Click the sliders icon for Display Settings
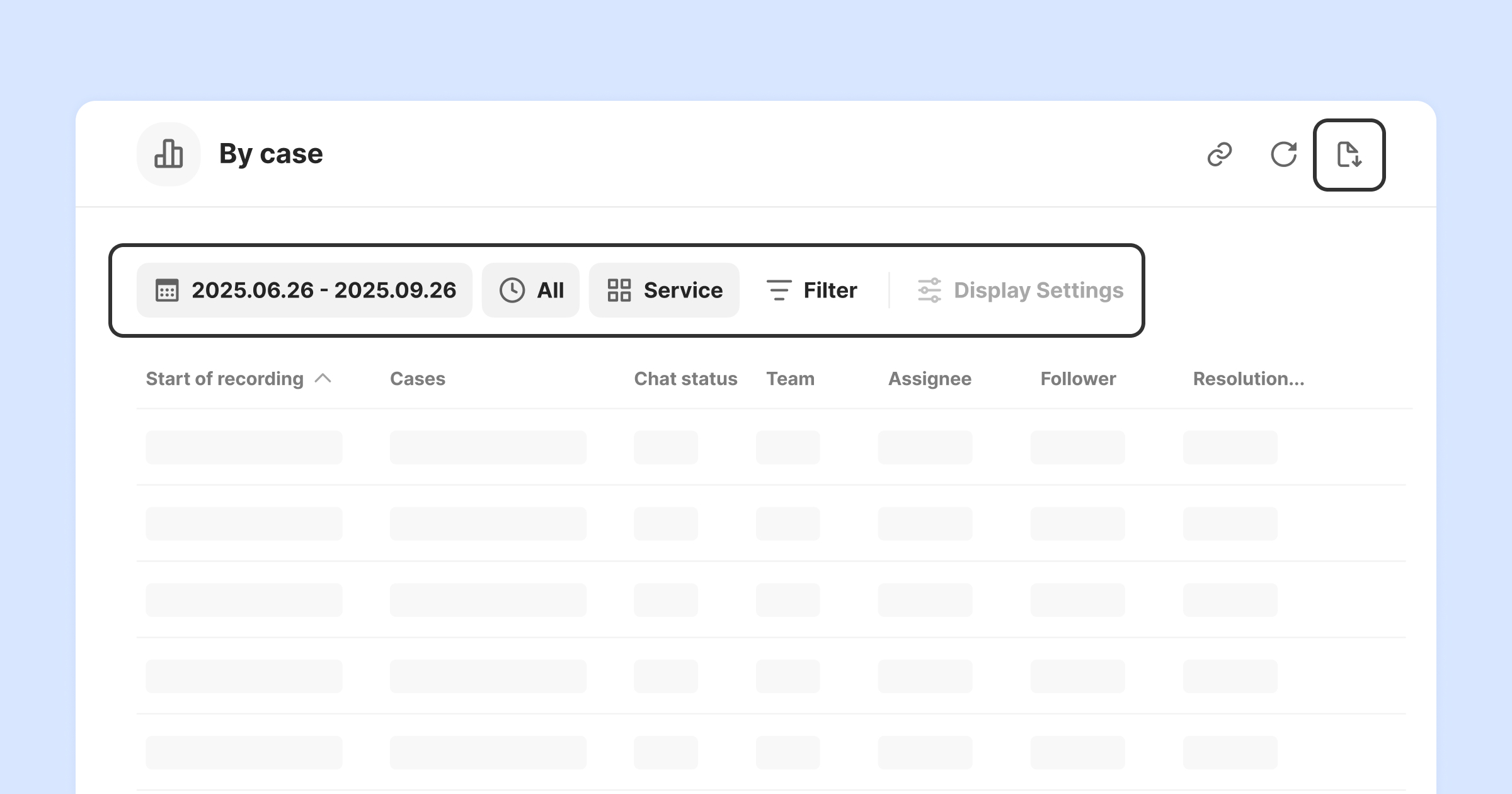Image resolution: width=1512 pixels, height=794 pixels. [x=929, y=291]
